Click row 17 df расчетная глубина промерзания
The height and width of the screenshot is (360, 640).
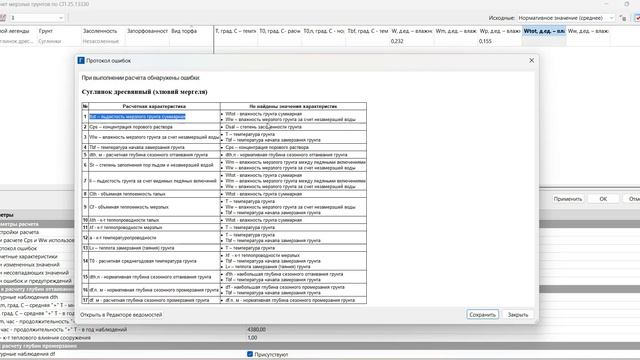(149, 300)
